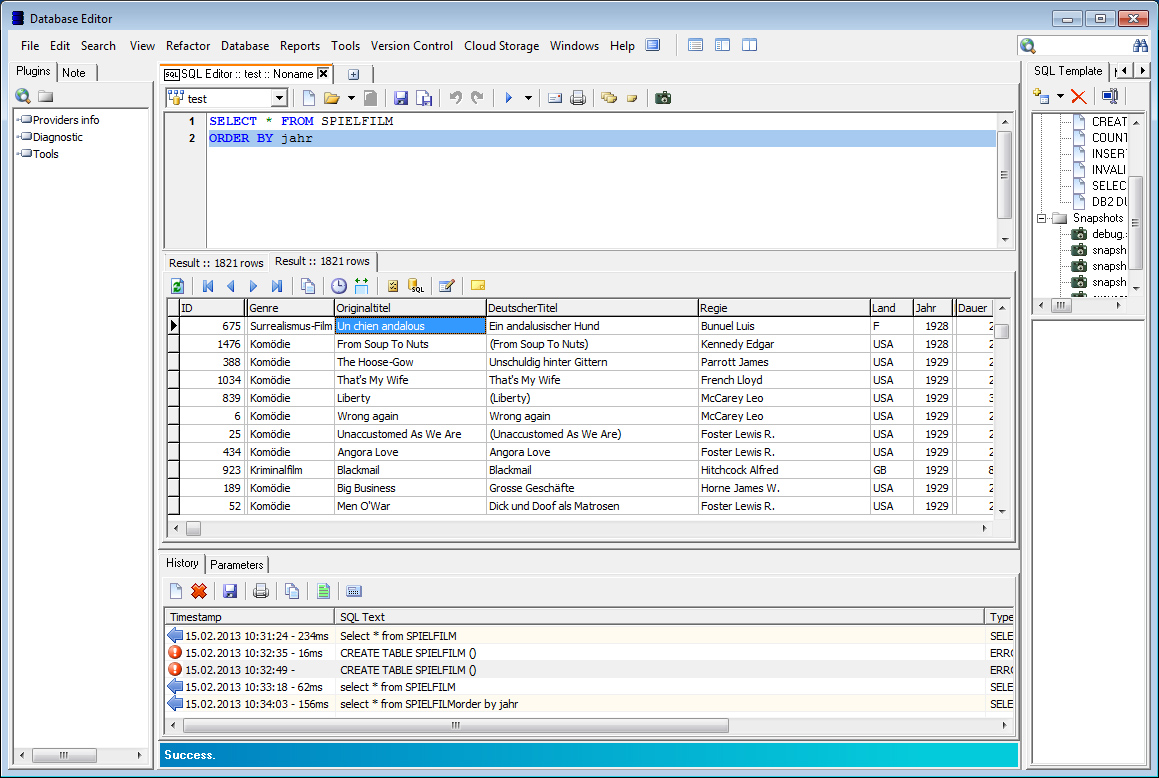The height and width of the screenshot is (778, 1159).
Task: Jump to last record in results
Action: coord(277,286)
